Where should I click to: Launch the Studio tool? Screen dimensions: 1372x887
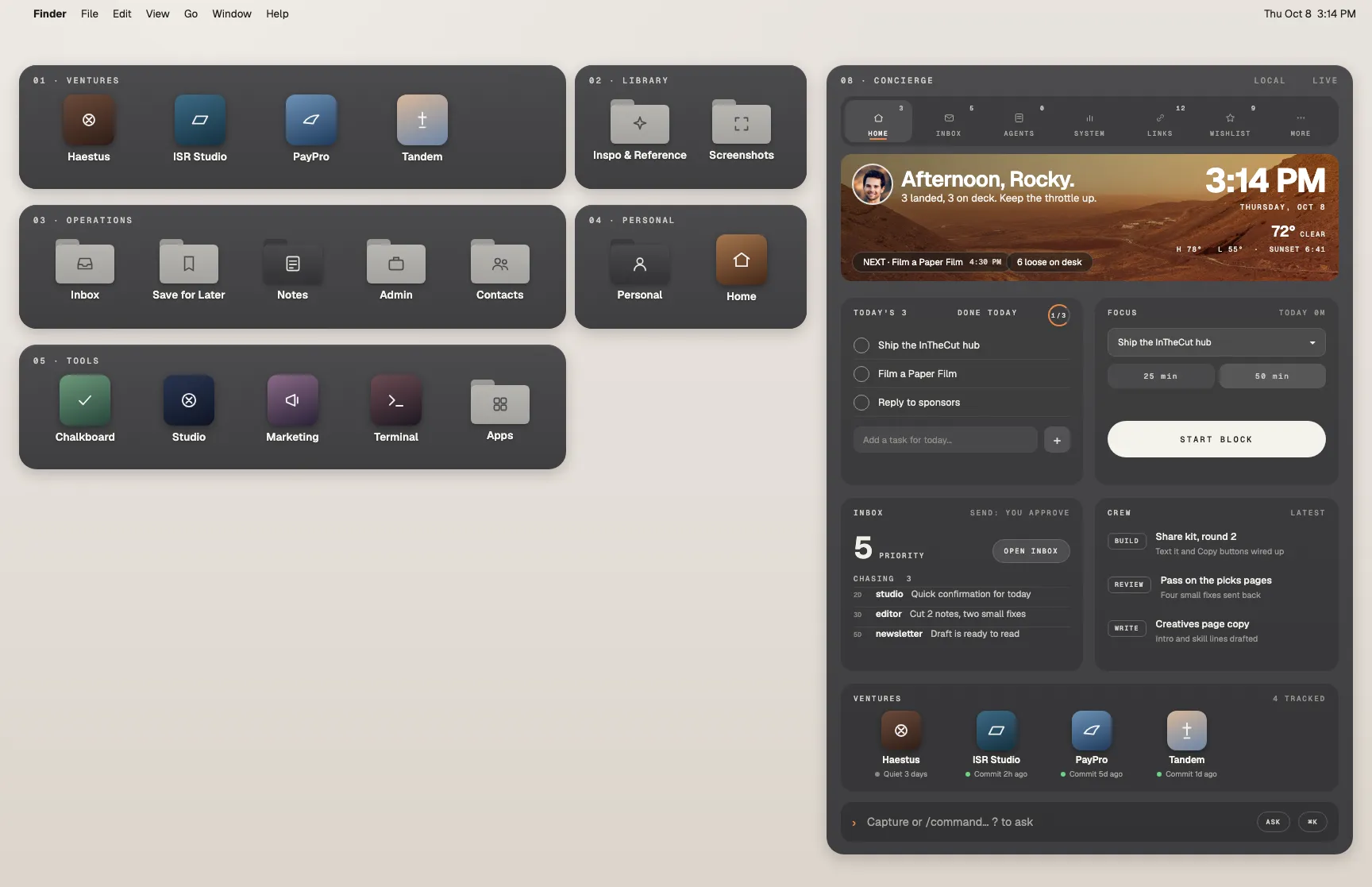189,400
